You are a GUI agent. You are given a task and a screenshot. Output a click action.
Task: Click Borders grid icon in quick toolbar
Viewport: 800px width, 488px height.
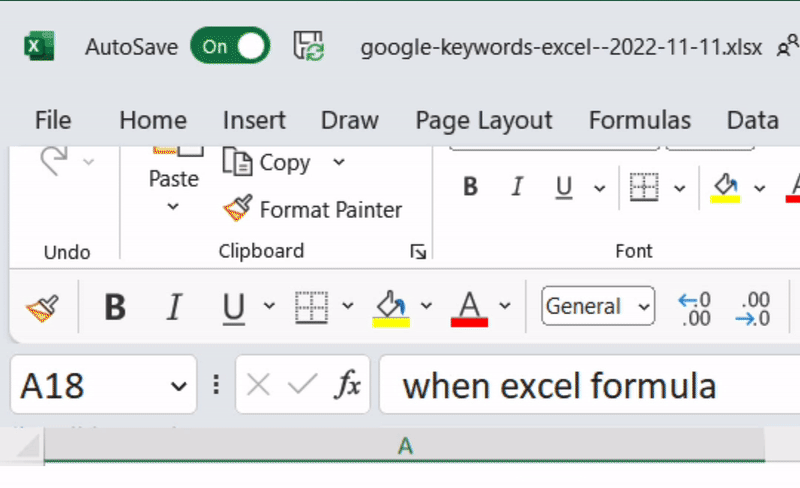[311, 307]
